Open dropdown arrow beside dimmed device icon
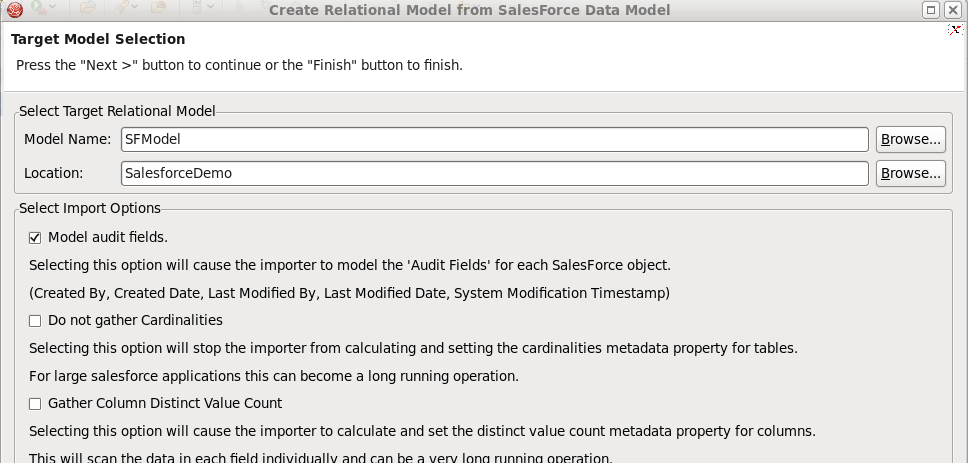968x463 pixels. (210, 7)
